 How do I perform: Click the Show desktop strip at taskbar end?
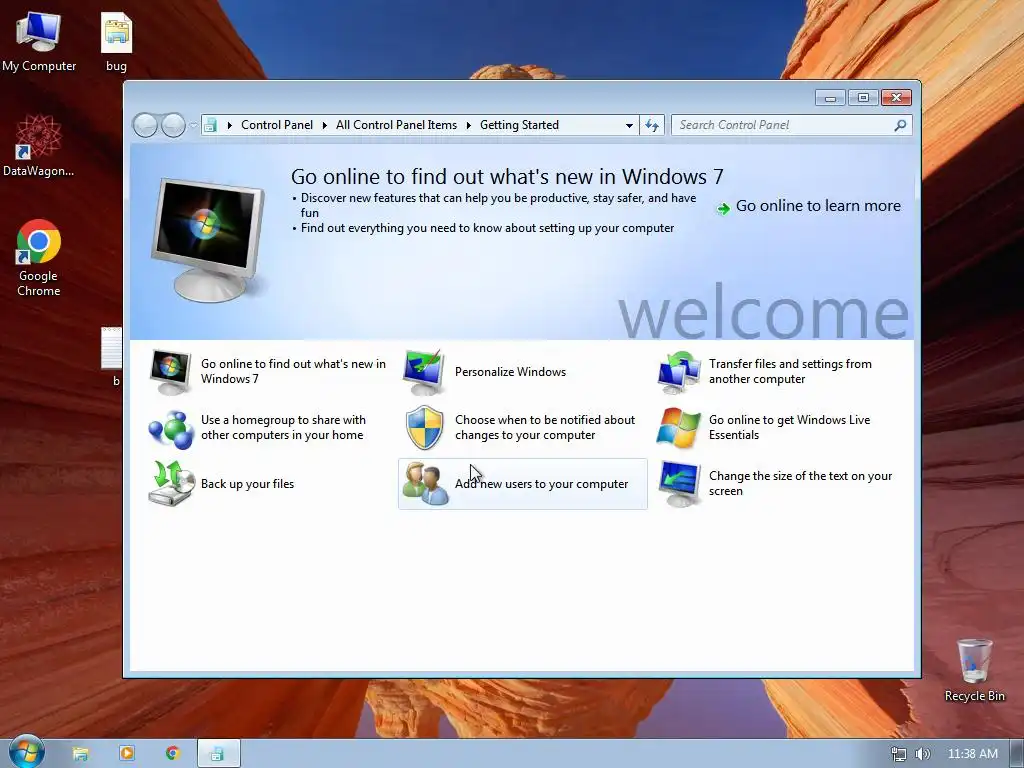1018,754
